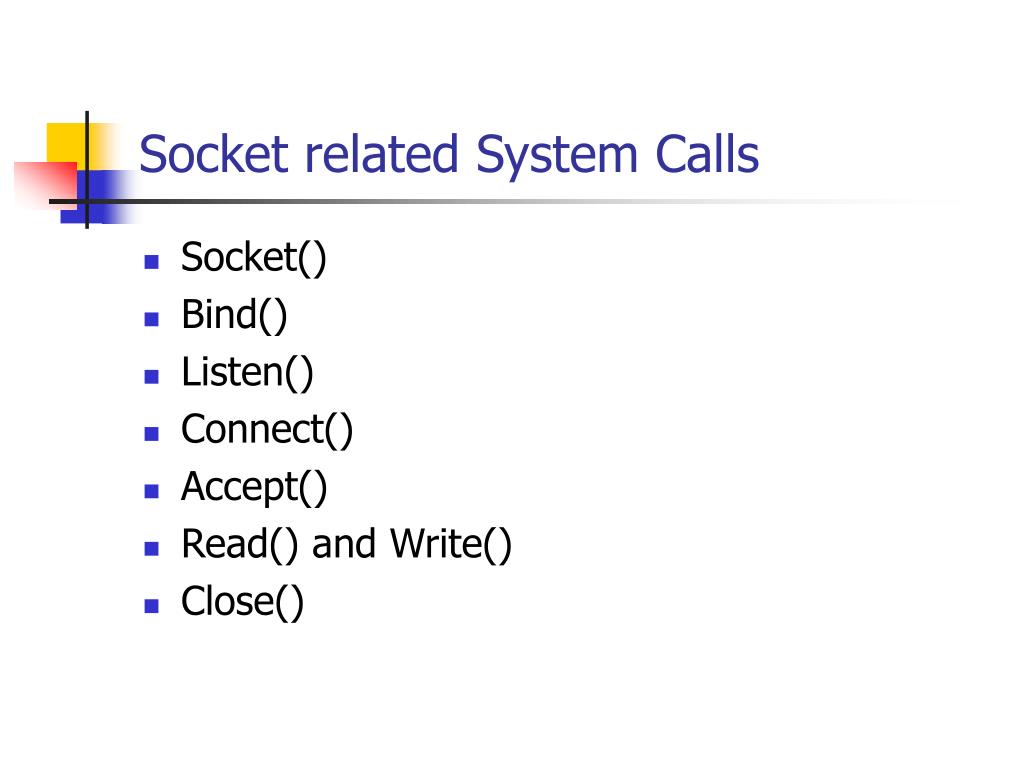Click the red square in the title decoration
1024x768 pixels.
tap(44, 184)
